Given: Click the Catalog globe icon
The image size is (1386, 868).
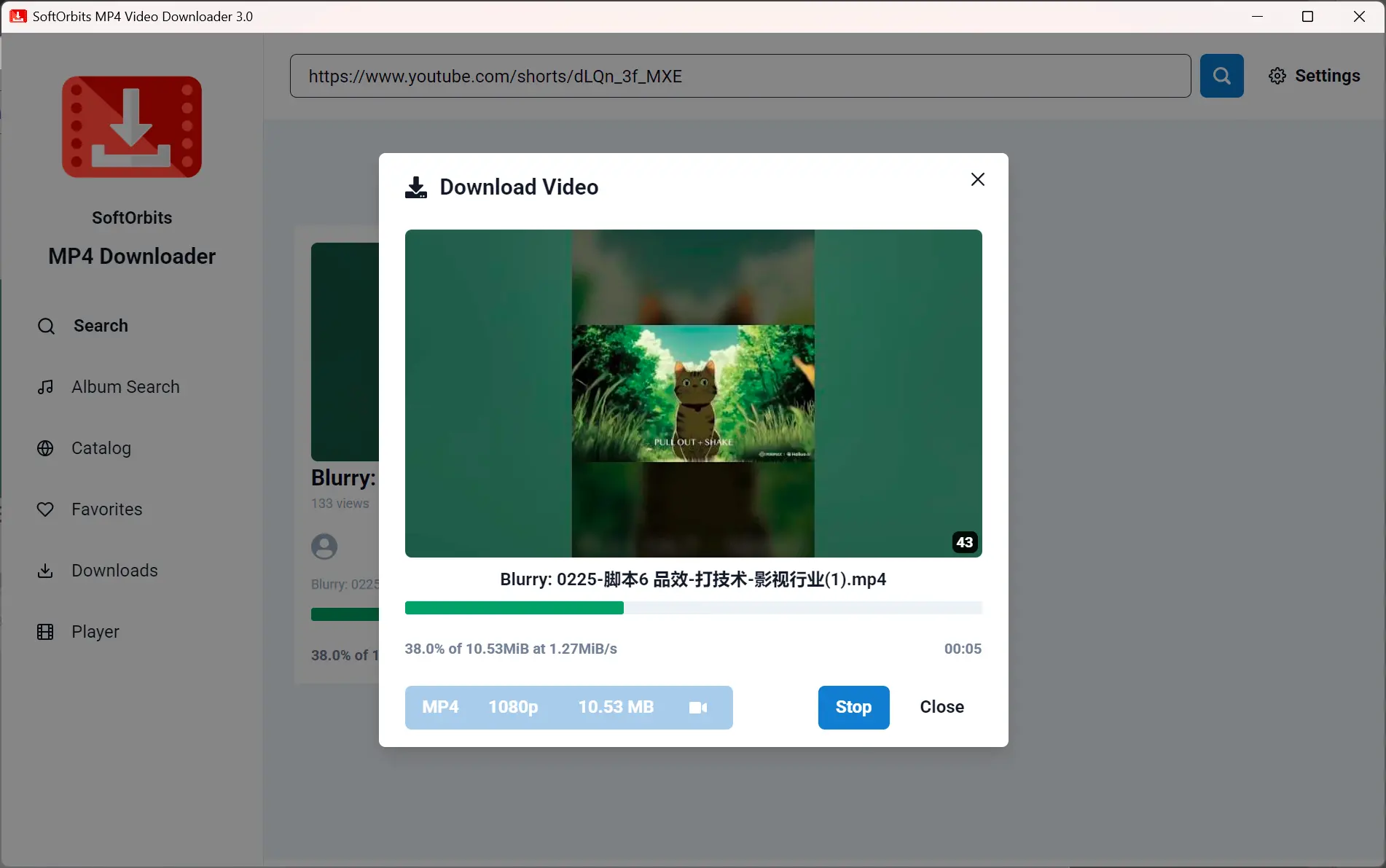Looking at the screenshot, I should click(x=45, y=448).
